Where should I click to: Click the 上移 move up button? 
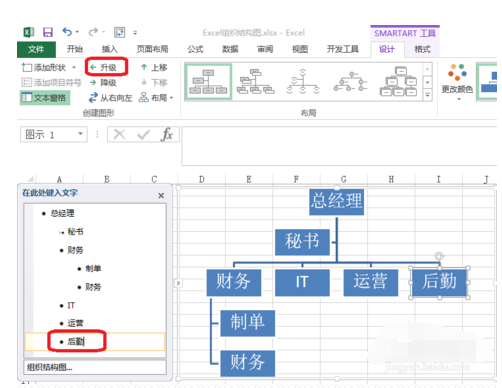[x=154, y=68]
